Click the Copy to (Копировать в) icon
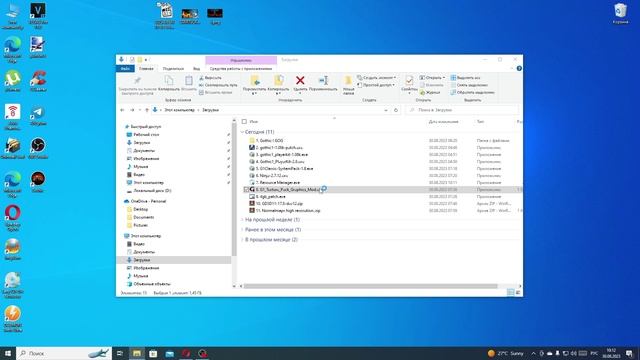This screenshot has height=360, width=640. (278, 80)
